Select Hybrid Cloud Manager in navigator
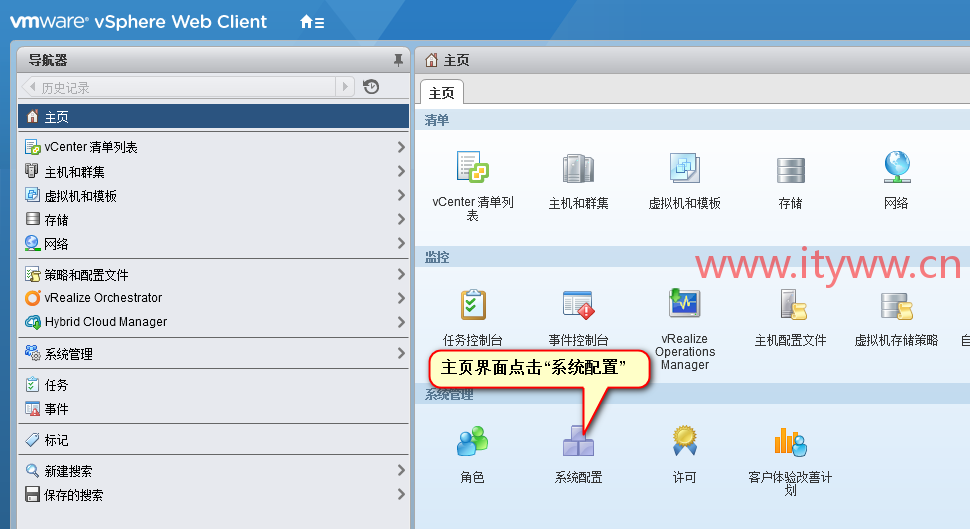The height and width of the screenshot is (529, 970). point(213,322)
